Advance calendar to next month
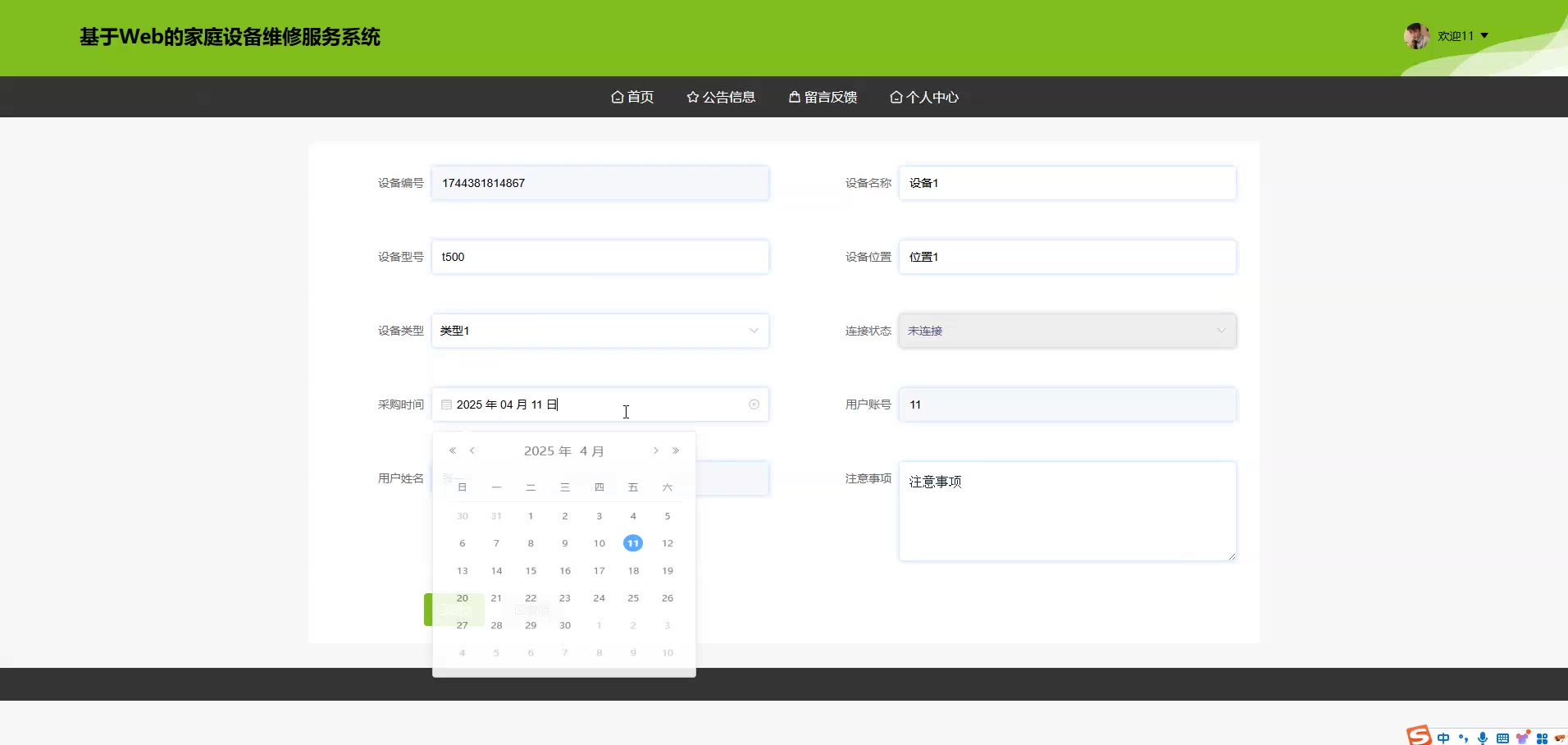This screenshot has width=1568, height=745. point(655,450)
